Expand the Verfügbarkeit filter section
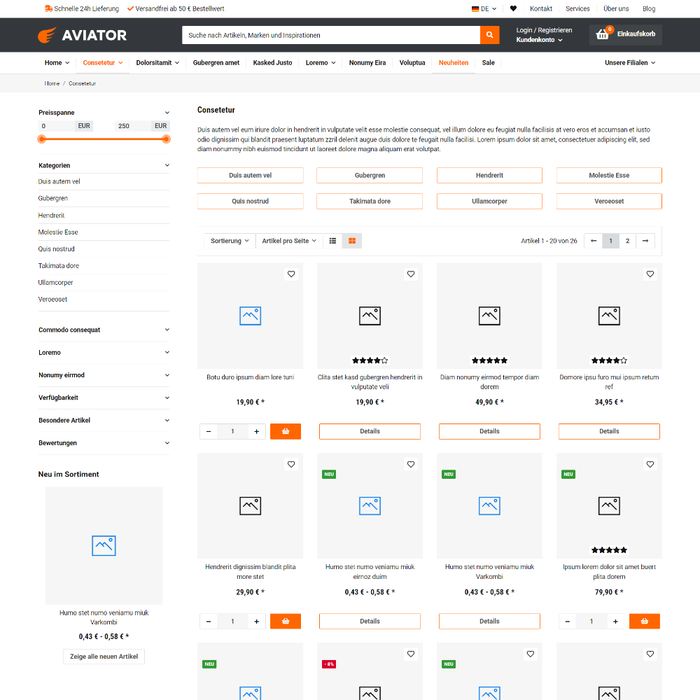 (104, 398)
